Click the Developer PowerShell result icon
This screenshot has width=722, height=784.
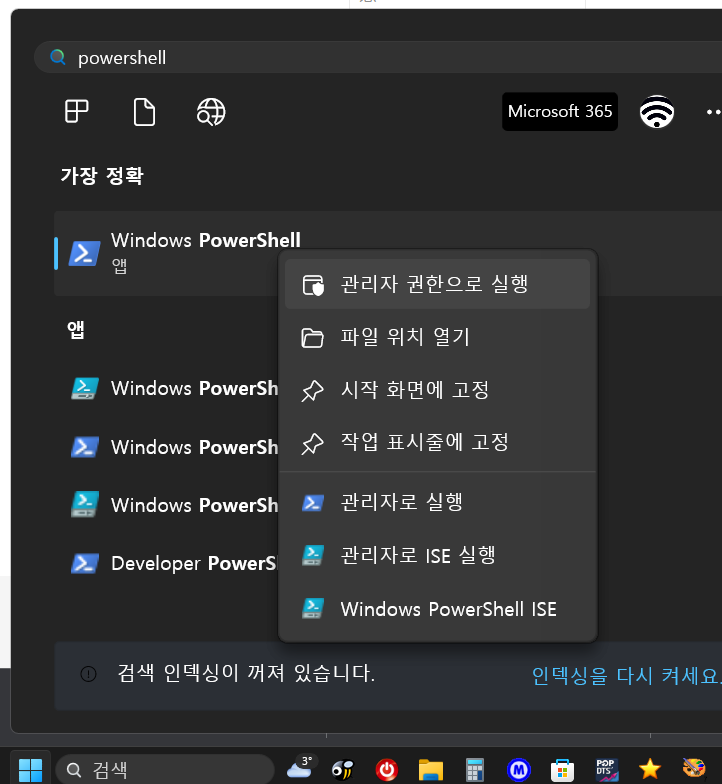[84, 564]
